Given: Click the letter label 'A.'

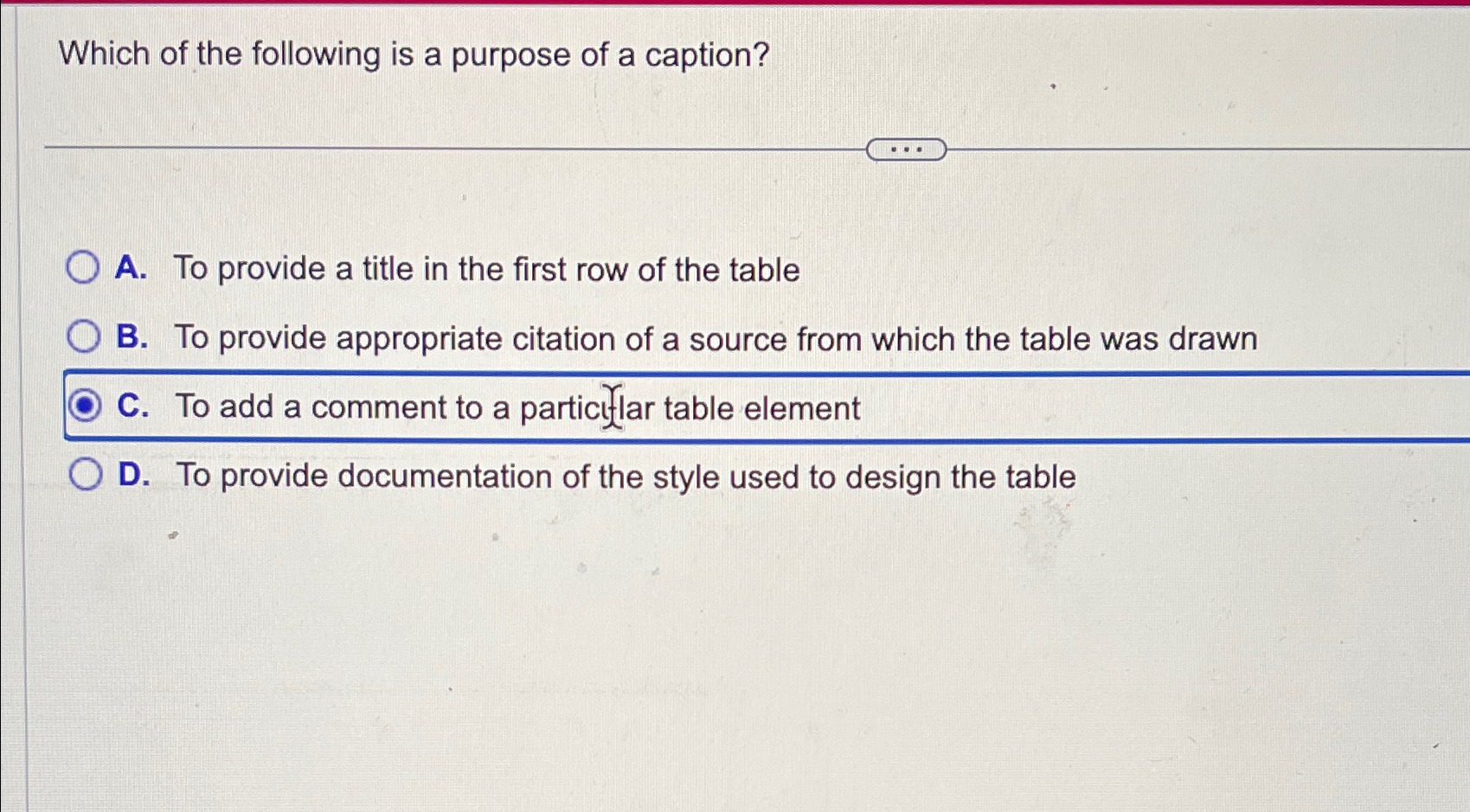Looking at the screenshot, I should click(x=132, y=269).
